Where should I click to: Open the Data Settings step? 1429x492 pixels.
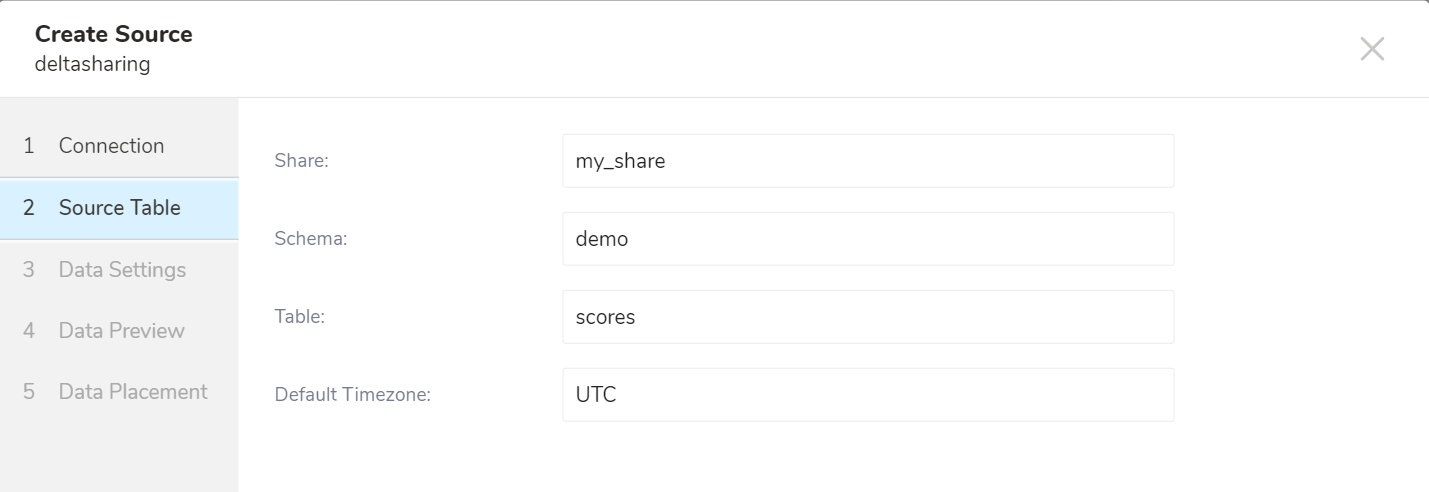pyautogui.click(x=122, y=270)
